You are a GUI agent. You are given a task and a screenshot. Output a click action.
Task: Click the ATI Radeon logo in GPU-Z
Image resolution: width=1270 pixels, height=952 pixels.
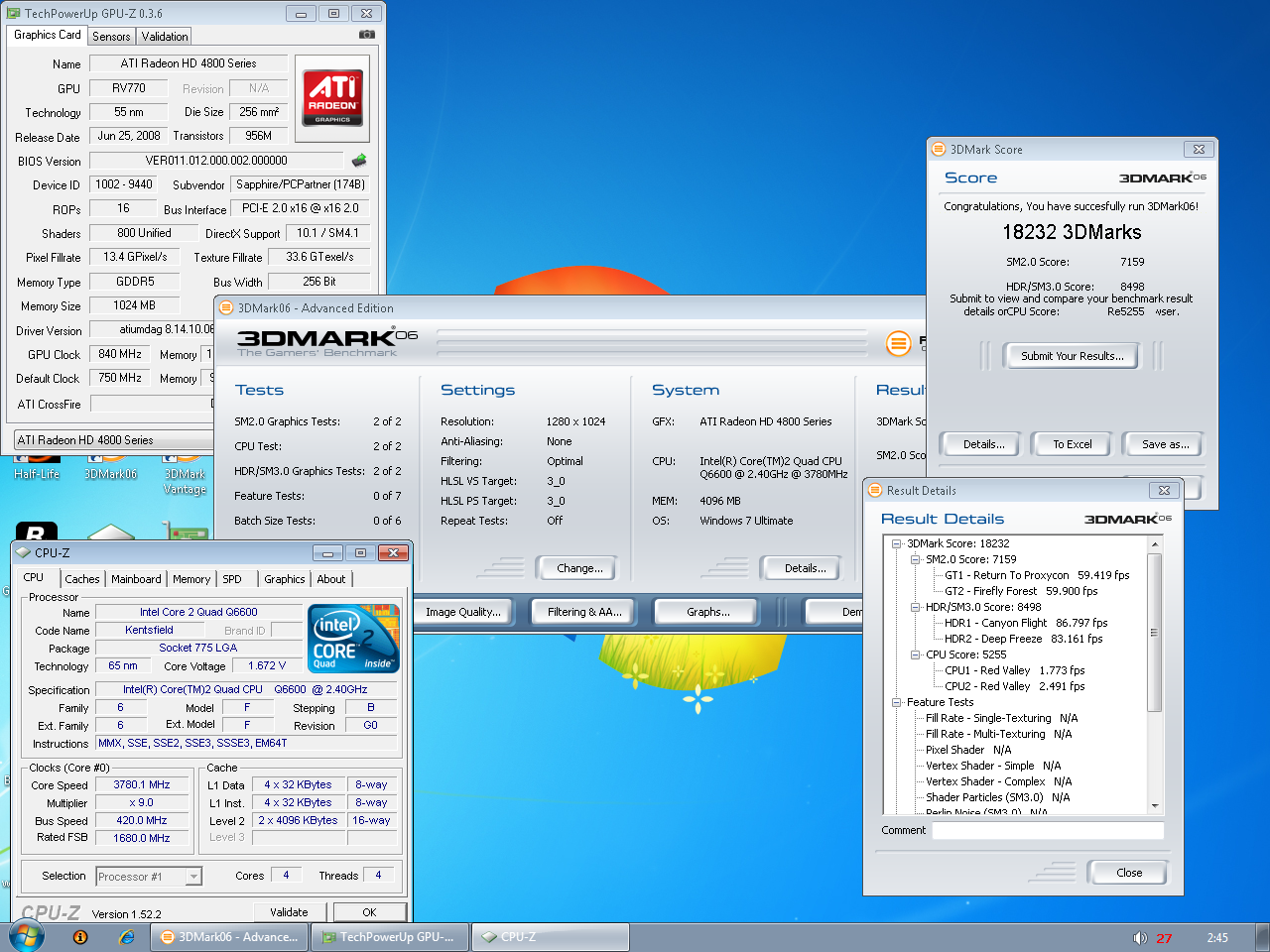[x=332, y=98]
